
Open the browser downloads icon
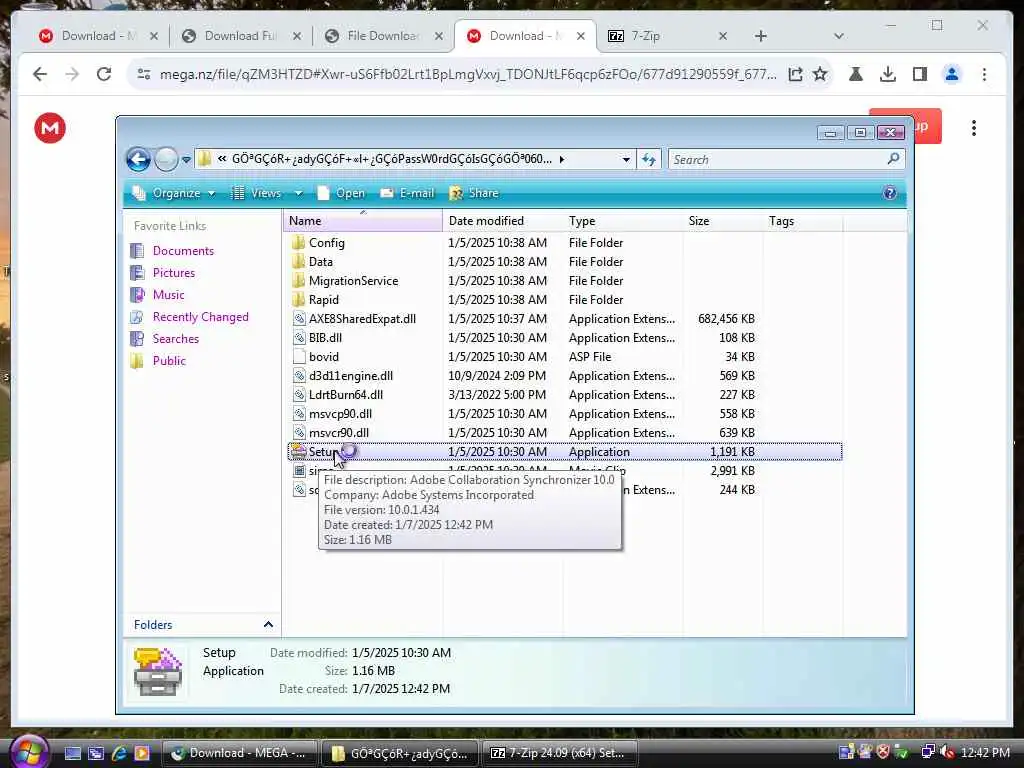(888, 74)
